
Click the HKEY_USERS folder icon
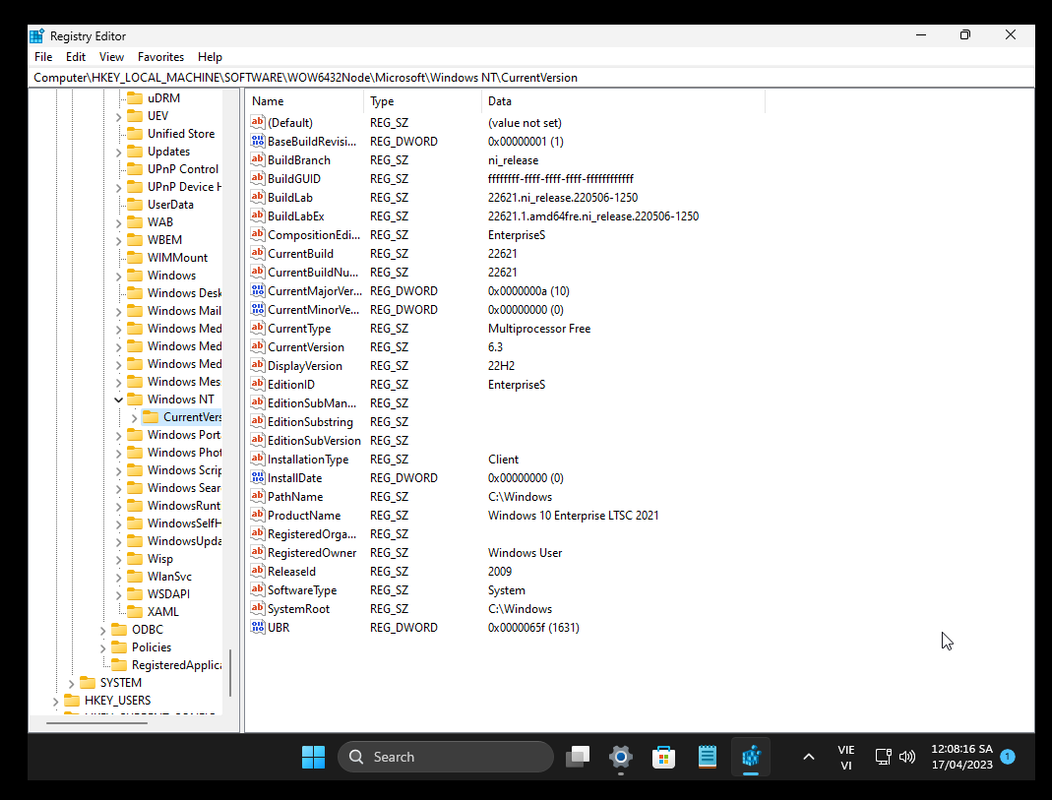72,700
